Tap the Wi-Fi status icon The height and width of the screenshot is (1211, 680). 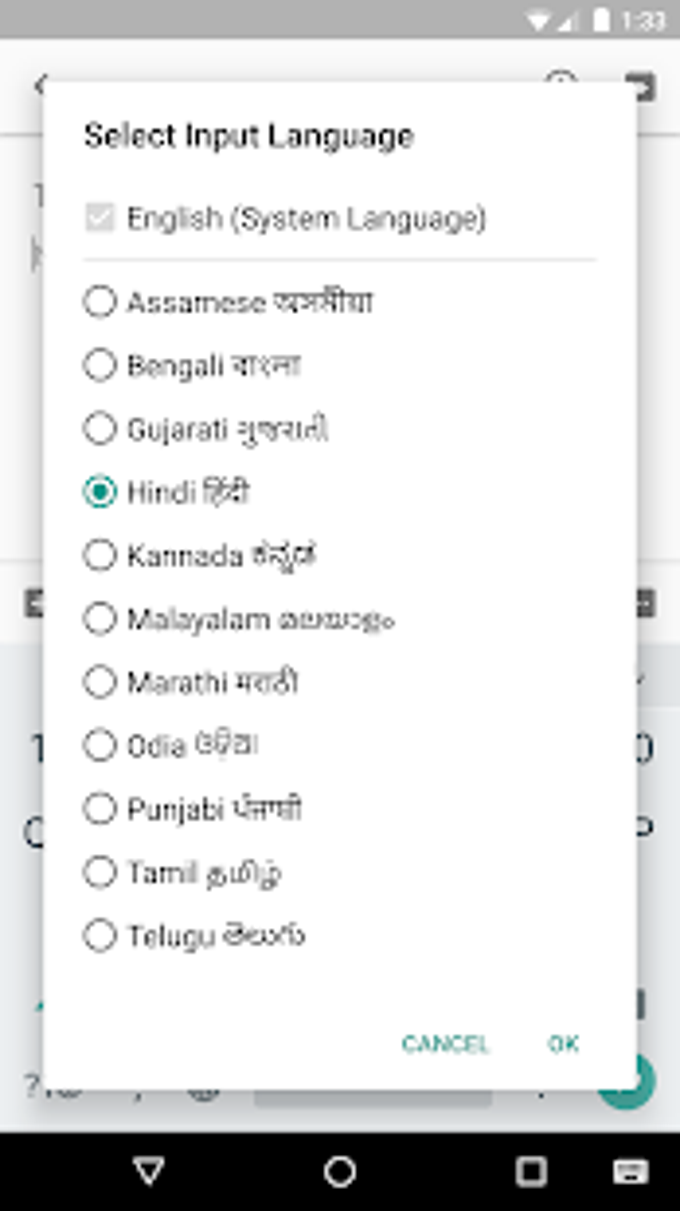tap(540, 19)
